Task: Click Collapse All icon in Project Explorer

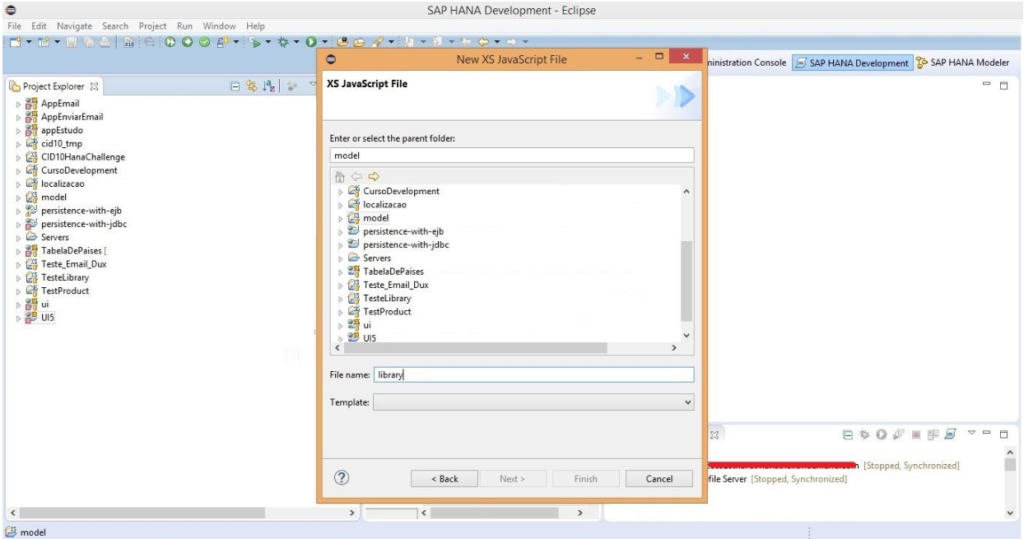Action: click(x=236, y=87)
